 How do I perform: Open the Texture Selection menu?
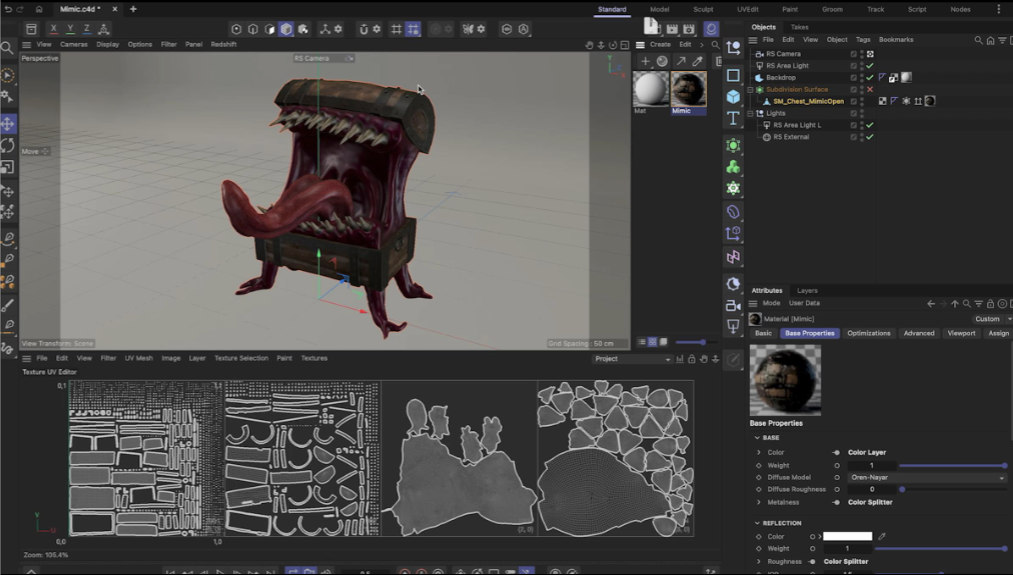click(241, 358)
